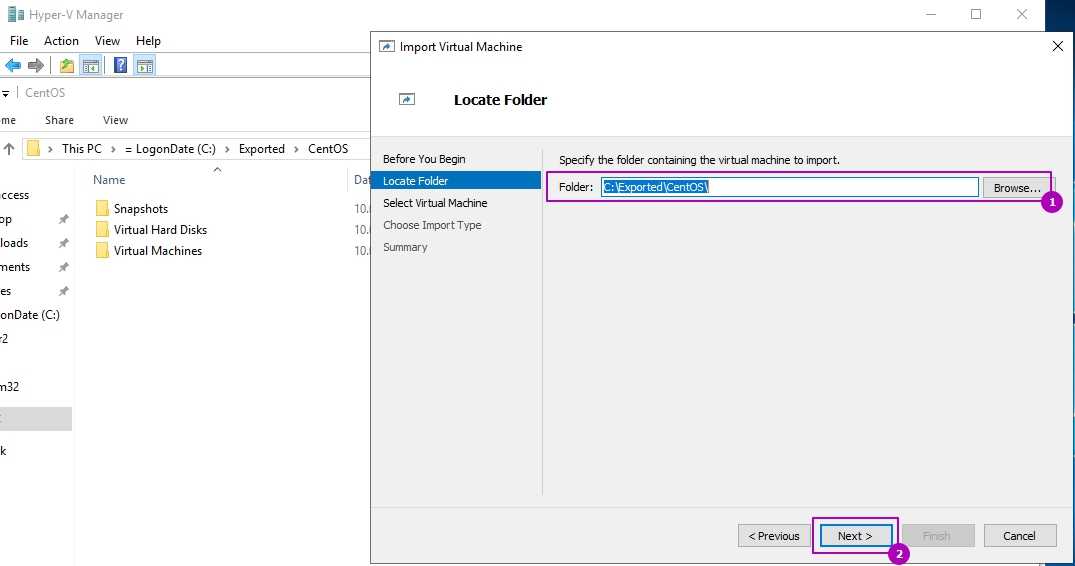Select the Snapshots folder icon
The image size is (1075, 566).
tap(102, 209)
